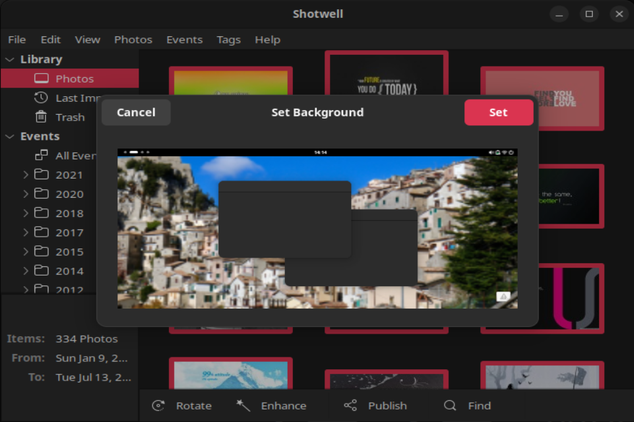Image resolution: width=634 pixels, height=422 pixels.
Task: Click the Publish toolbar label
Action: pos(387,405)
